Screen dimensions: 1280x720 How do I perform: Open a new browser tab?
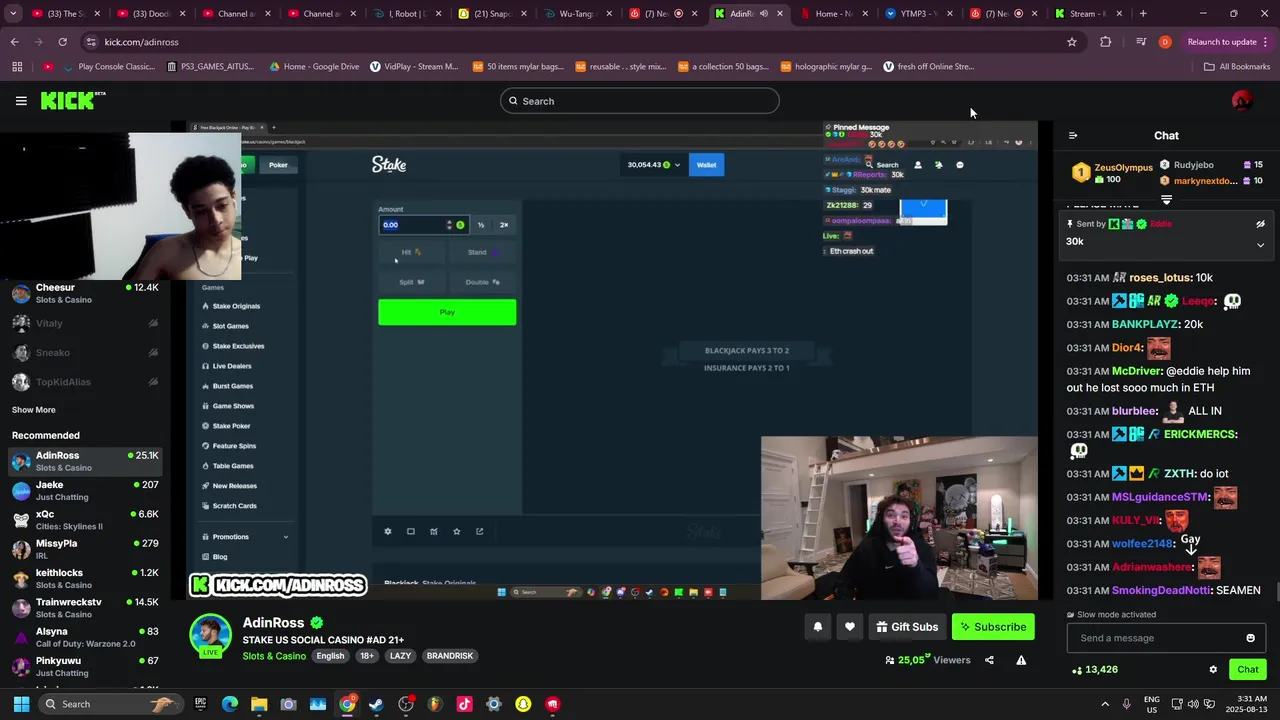[x=1143, y=14]
